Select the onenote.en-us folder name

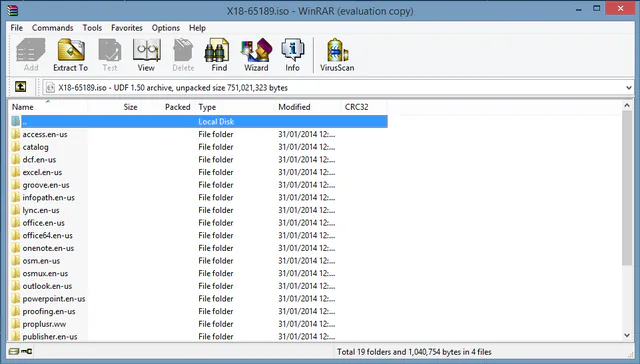pos(48,248)
